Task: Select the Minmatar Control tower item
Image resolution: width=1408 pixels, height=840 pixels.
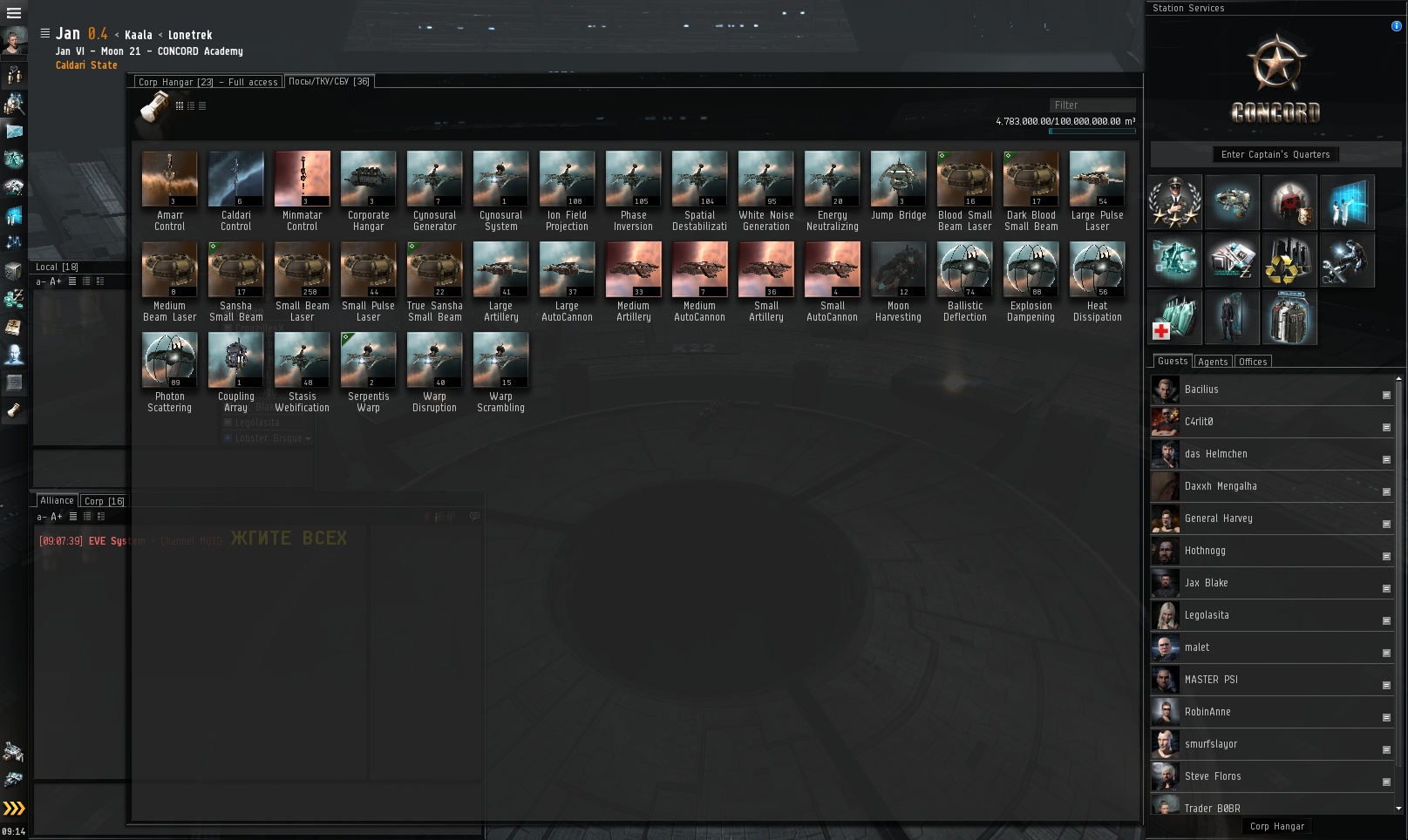Action: point(302,192)
